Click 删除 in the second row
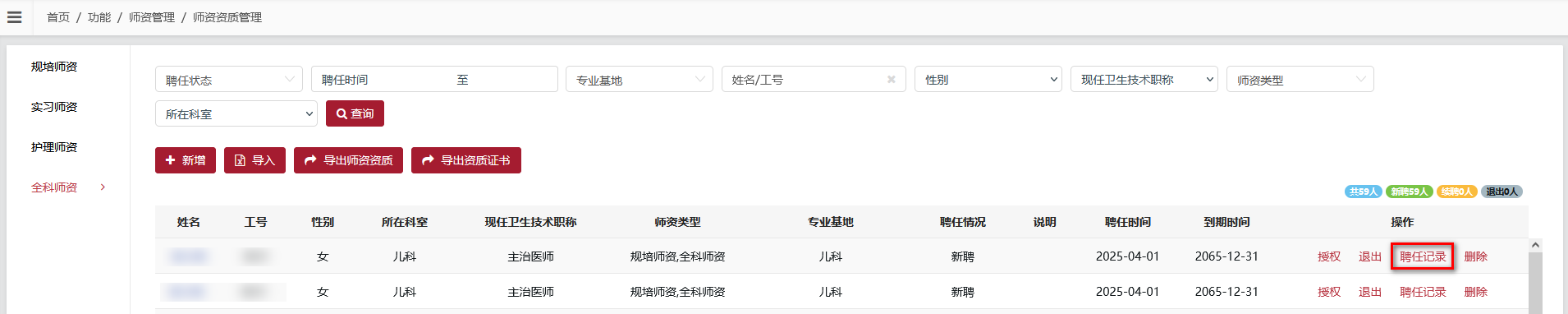1568x314 pixels. [x=1476, y=292]
